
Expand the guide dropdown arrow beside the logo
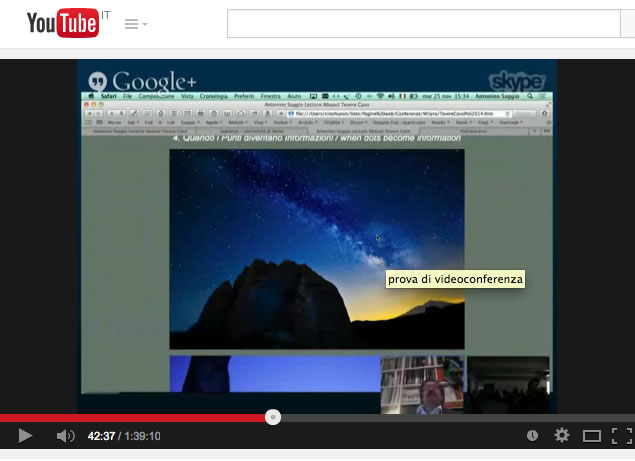click(145, 24)
